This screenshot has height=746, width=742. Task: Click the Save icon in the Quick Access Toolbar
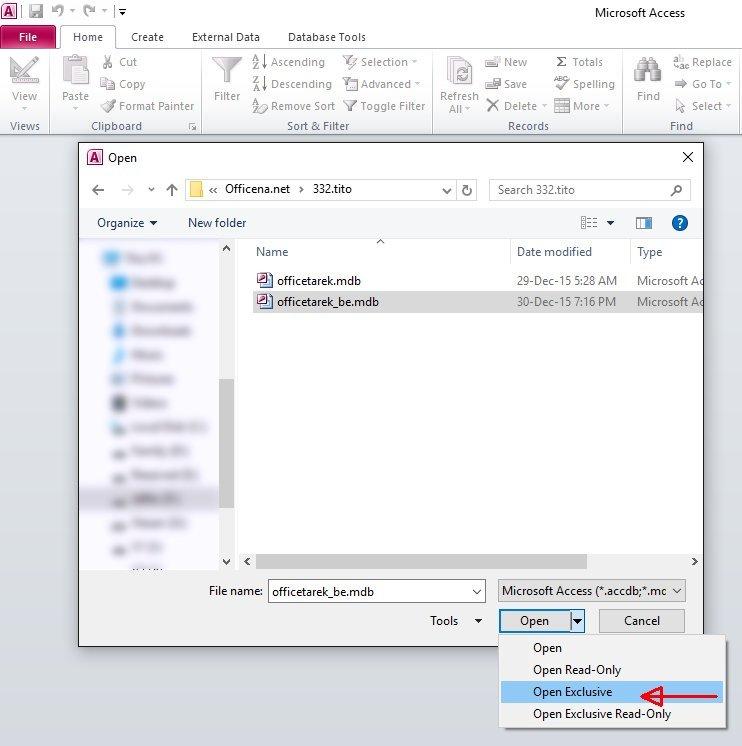[x=36, y=10]
